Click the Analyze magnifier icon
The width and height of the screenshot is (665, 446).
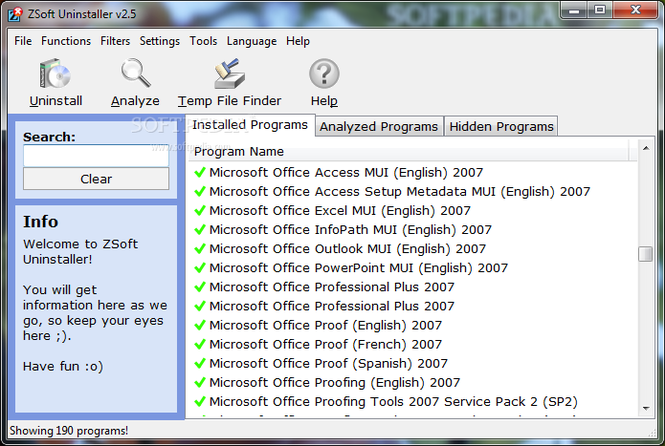coord(135,76)
